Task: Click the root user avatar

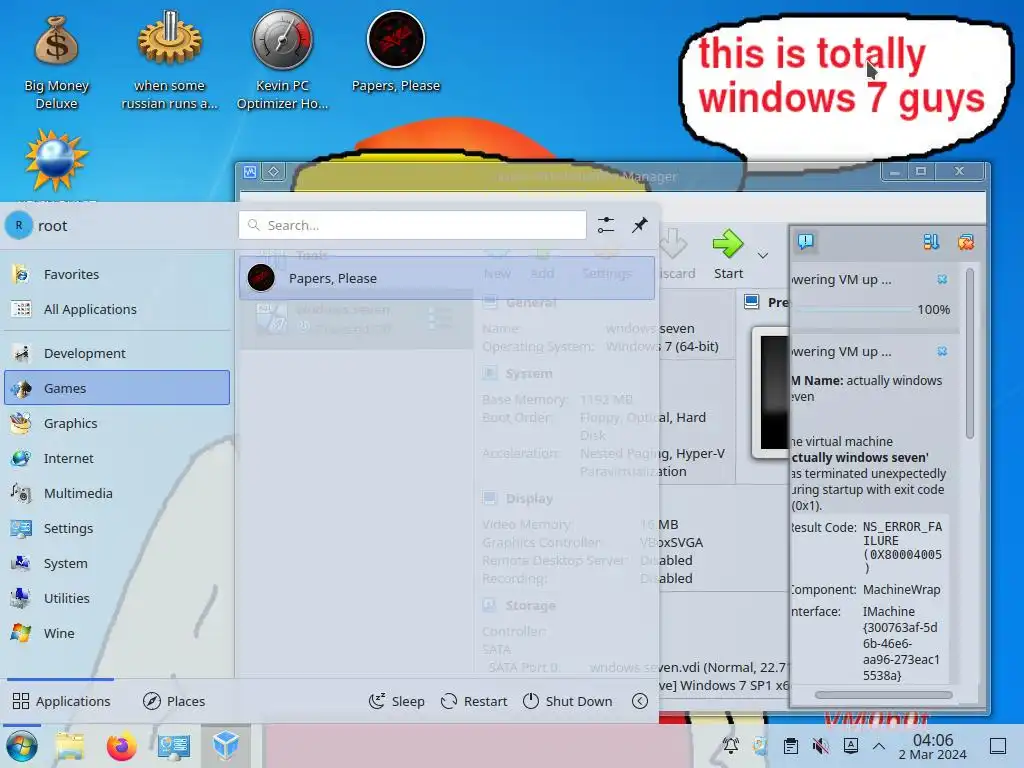Action: coord(19,225)
